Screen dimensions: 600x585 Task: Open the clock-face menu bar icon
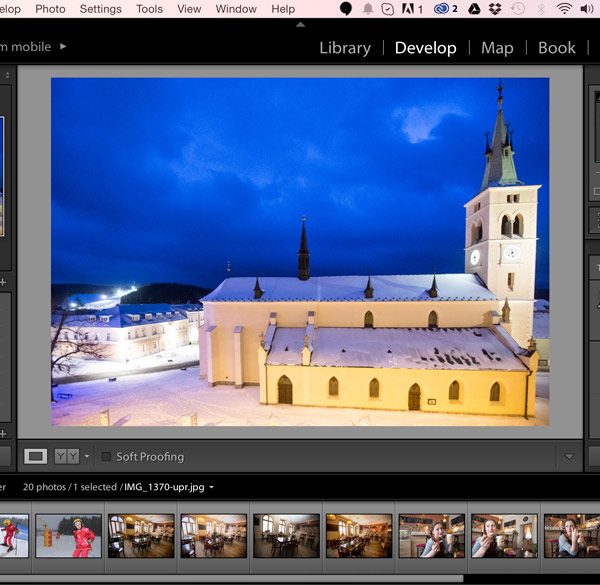pos(388,8)
